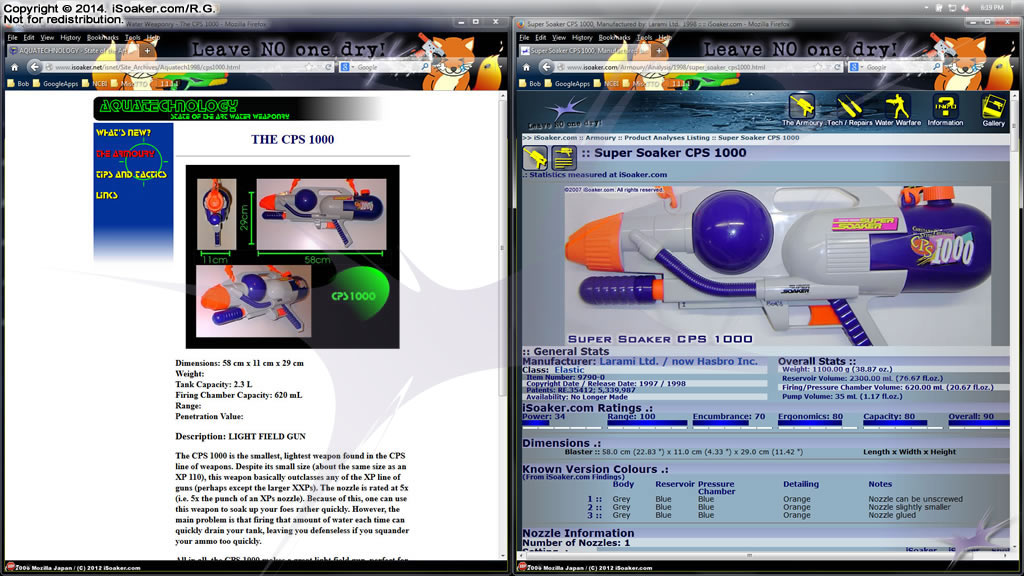This screenshot has height=576, width=1024.
Task: Open The Armoury water gun icon
Action: [801, 106]
